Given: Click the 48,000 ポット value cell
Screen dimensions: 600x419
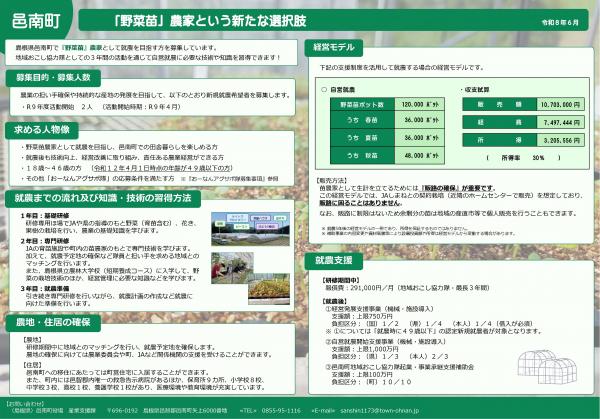Looking at the screenshot, I should (420, 156).
